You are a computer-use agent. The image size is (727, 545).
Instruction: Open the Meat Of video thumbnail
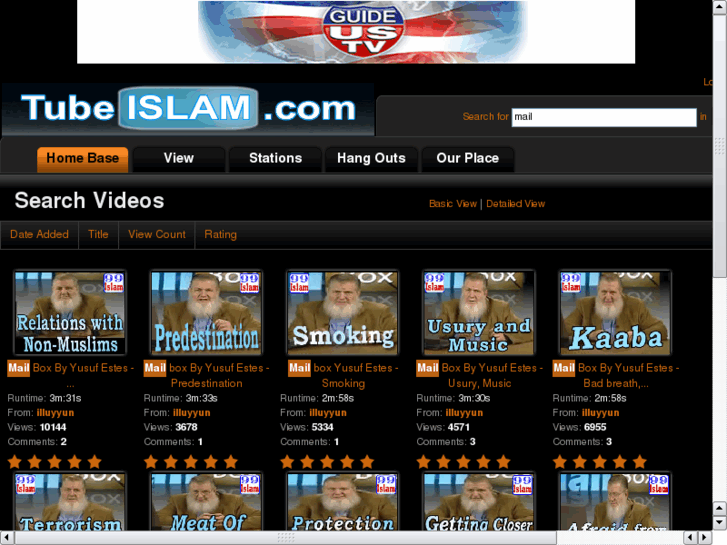(x=206, y=502)
